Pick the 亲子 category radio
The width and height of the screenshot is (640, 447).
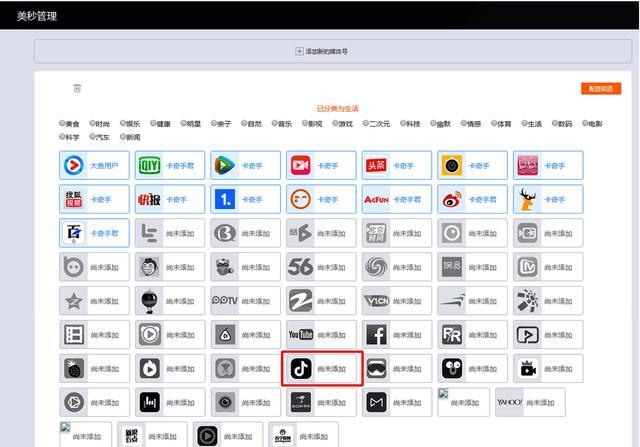click(x=213, y=123)
